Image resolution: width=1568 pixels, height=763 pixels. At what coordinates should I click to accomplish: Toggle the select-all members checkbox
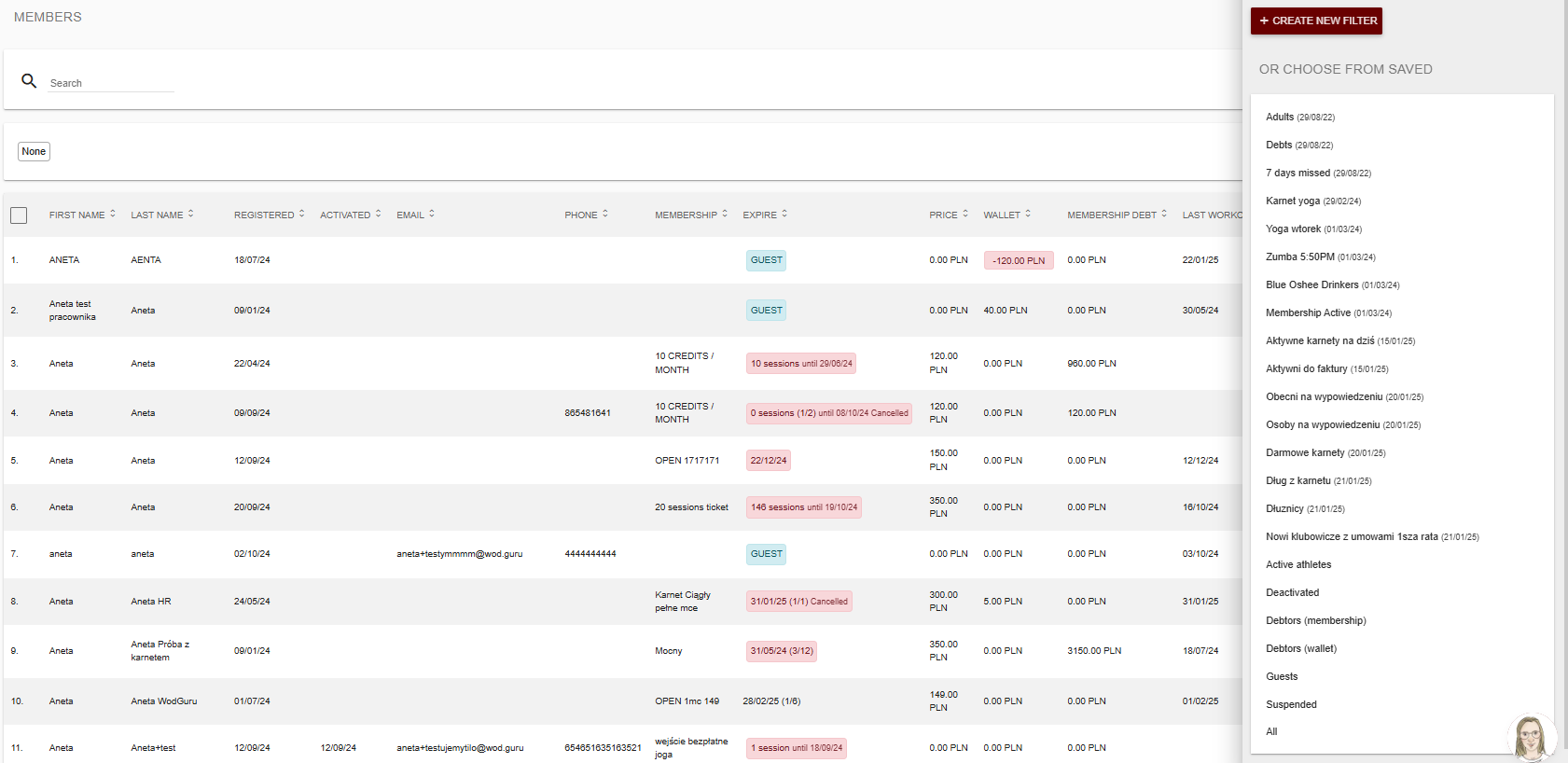click(x=19, y=215)
